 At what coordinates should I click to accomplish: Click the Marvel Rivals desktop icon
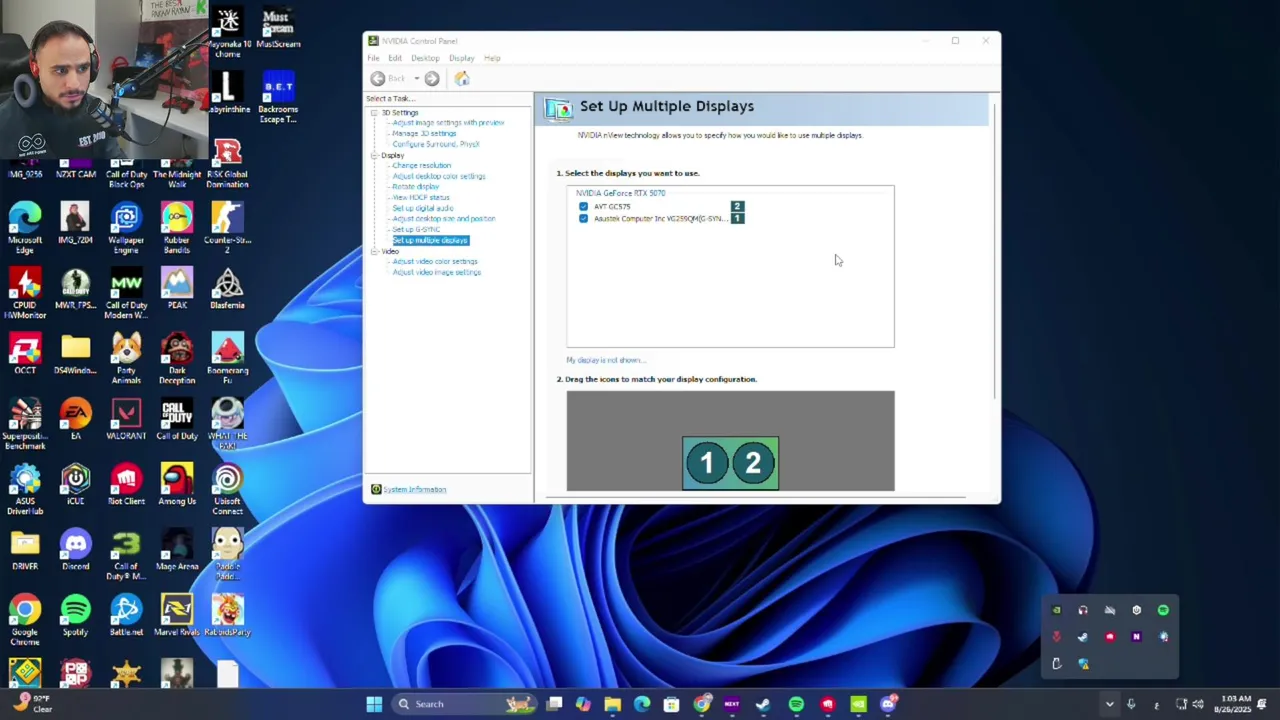pyautogui.click(x=177, y=615)
